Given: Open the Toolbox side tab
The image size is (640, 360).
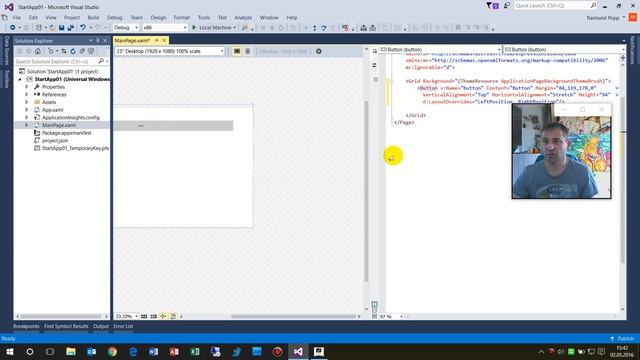Looking at the screenshot, I should (x=6, y=79).
